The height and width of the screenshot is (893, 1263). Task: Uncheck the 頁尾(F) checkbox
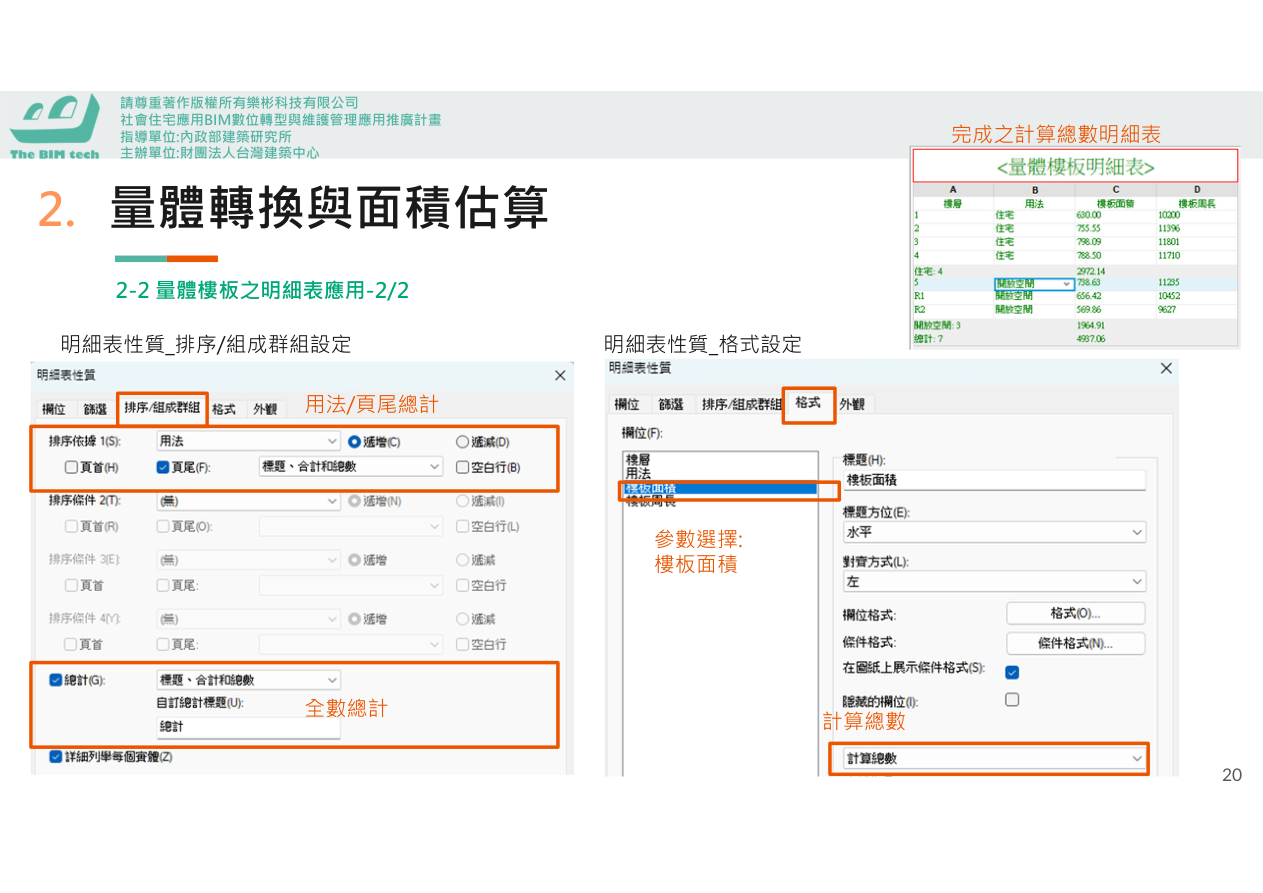(163, 467)
